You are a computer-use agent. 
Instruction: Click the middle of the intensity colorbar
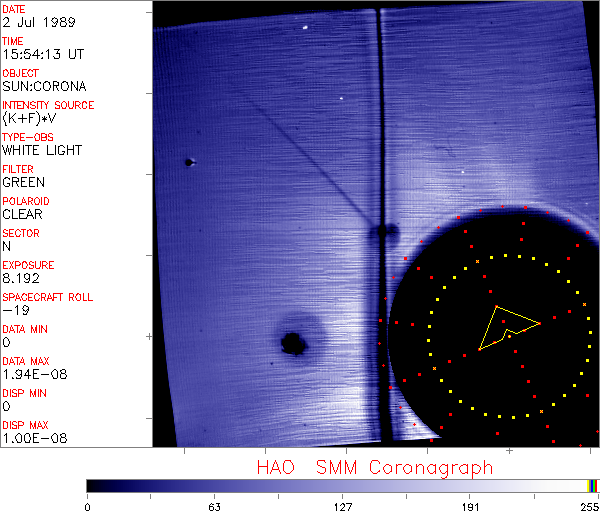tap(342, 485)
